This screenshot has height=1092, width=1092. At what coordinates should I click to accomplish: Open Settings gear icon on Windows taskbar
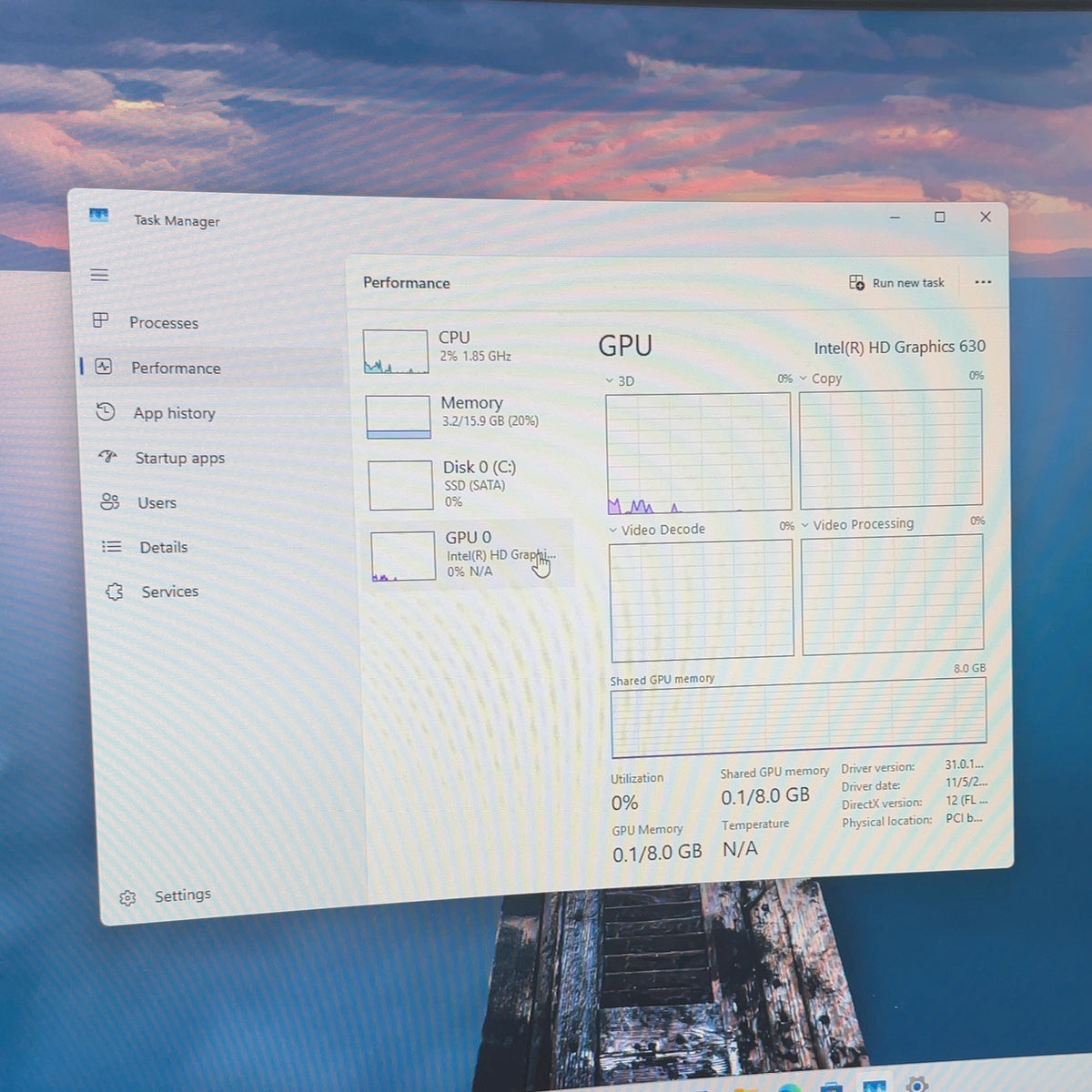pos(917,1085)
